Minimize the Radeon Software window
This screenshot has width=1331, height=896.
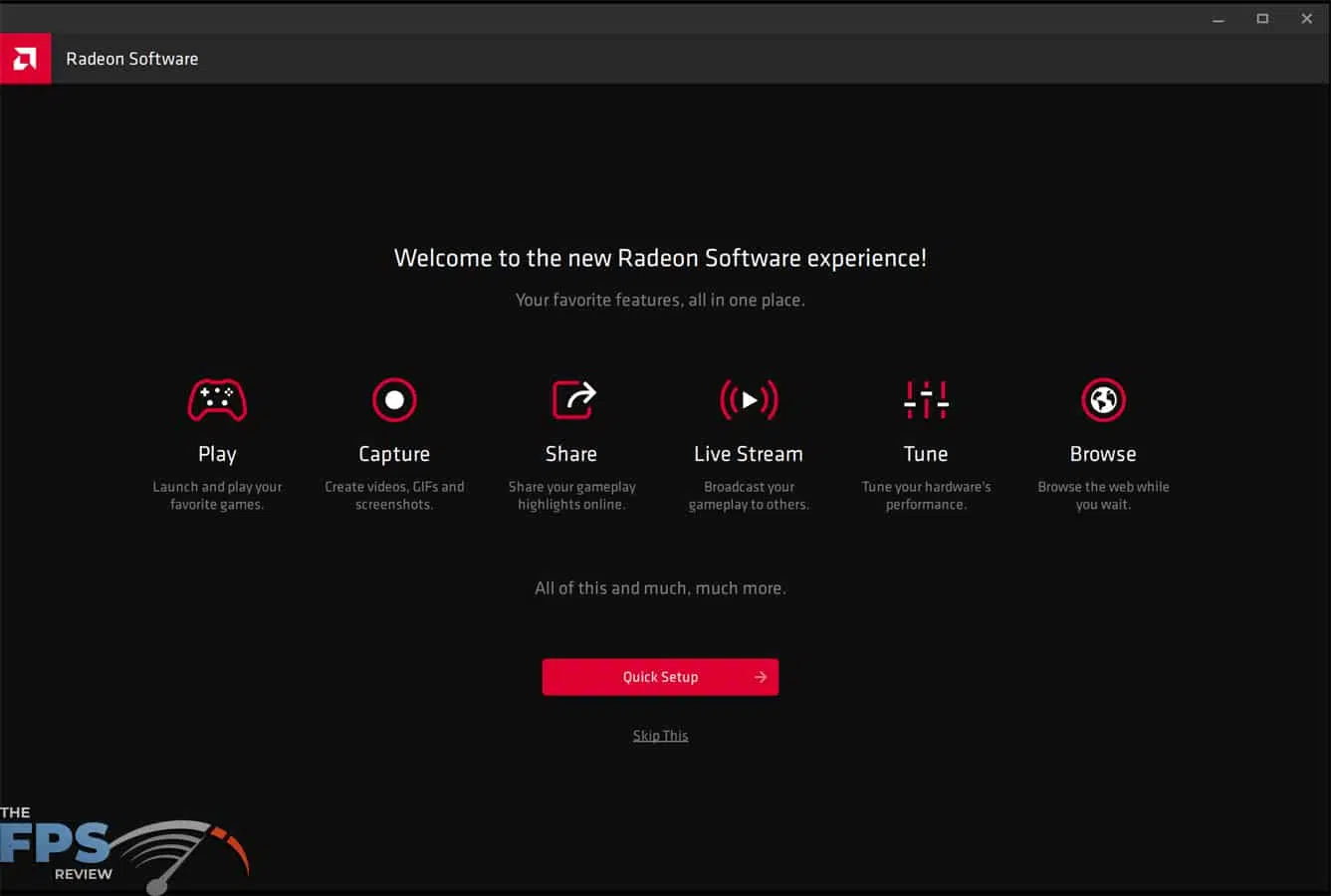point(1219,19)
